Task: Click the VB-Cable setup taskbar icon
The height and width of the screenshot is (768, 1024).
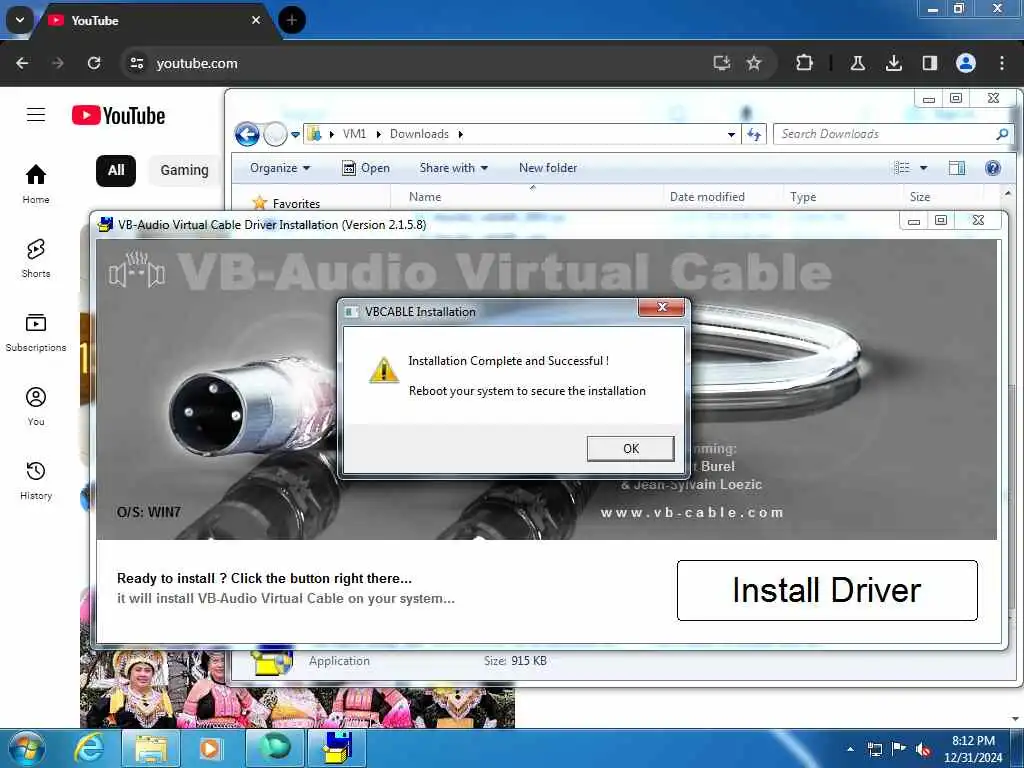Action: coord(338,748)
